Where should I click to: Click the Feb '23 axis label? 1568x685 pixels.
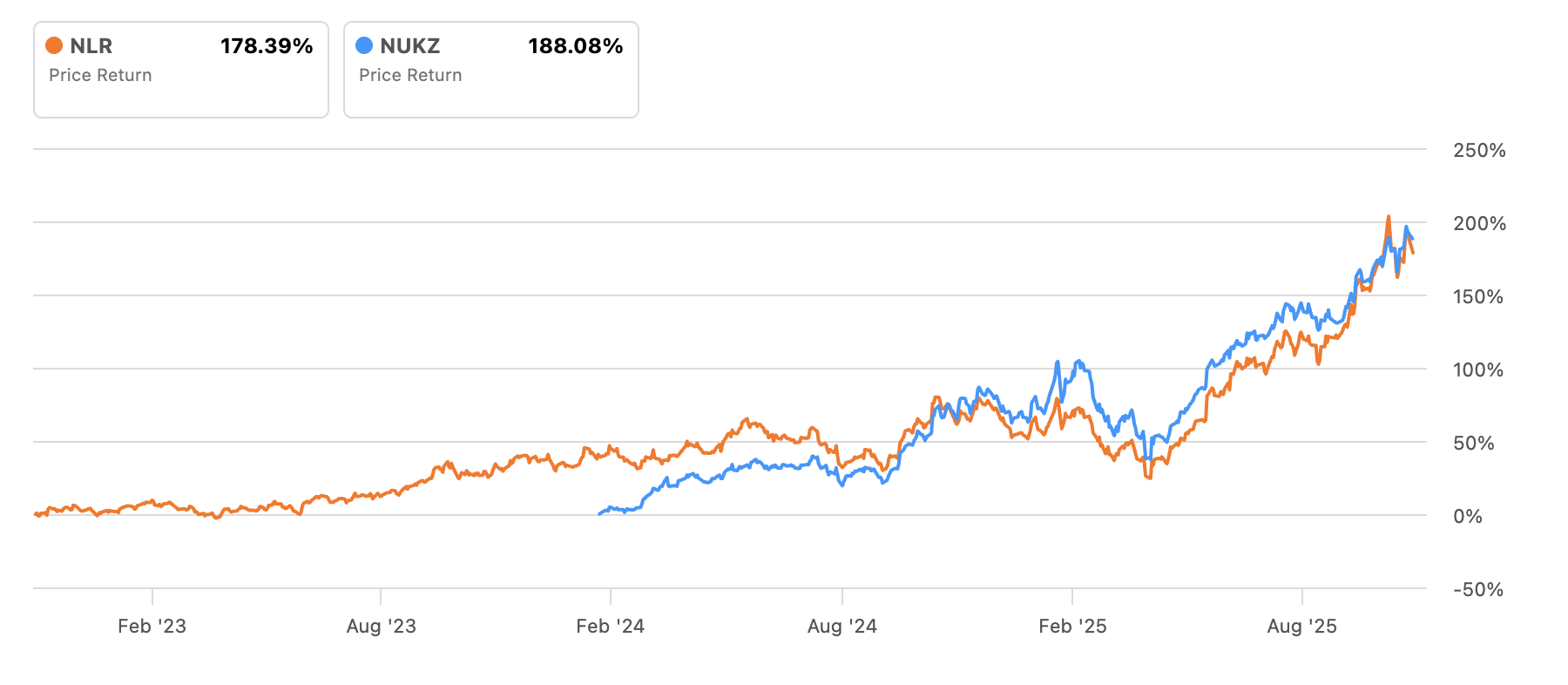(x=152, y=626)
